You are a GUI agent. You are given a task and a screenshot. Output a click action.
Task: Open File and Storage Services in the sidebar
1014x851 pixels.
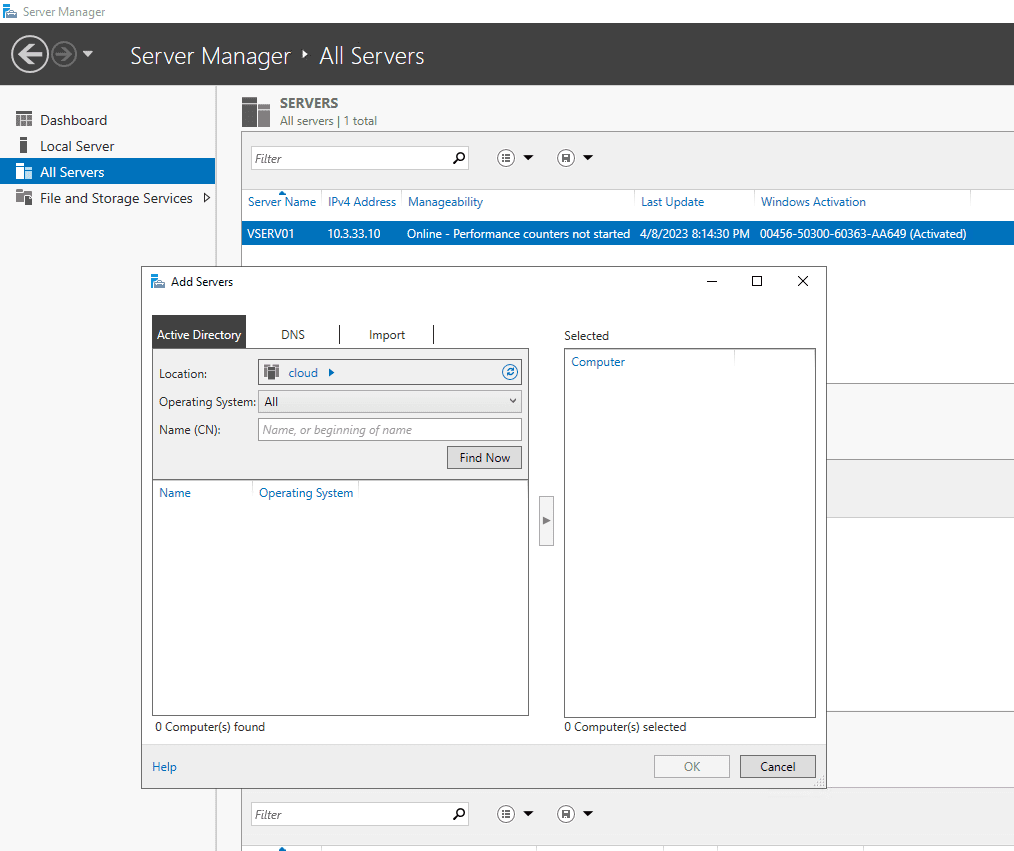coord(116,198)
